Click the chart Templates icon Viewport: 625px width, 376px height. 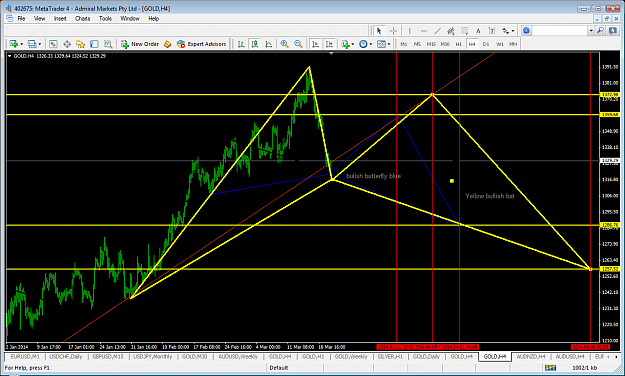(381, 44)
